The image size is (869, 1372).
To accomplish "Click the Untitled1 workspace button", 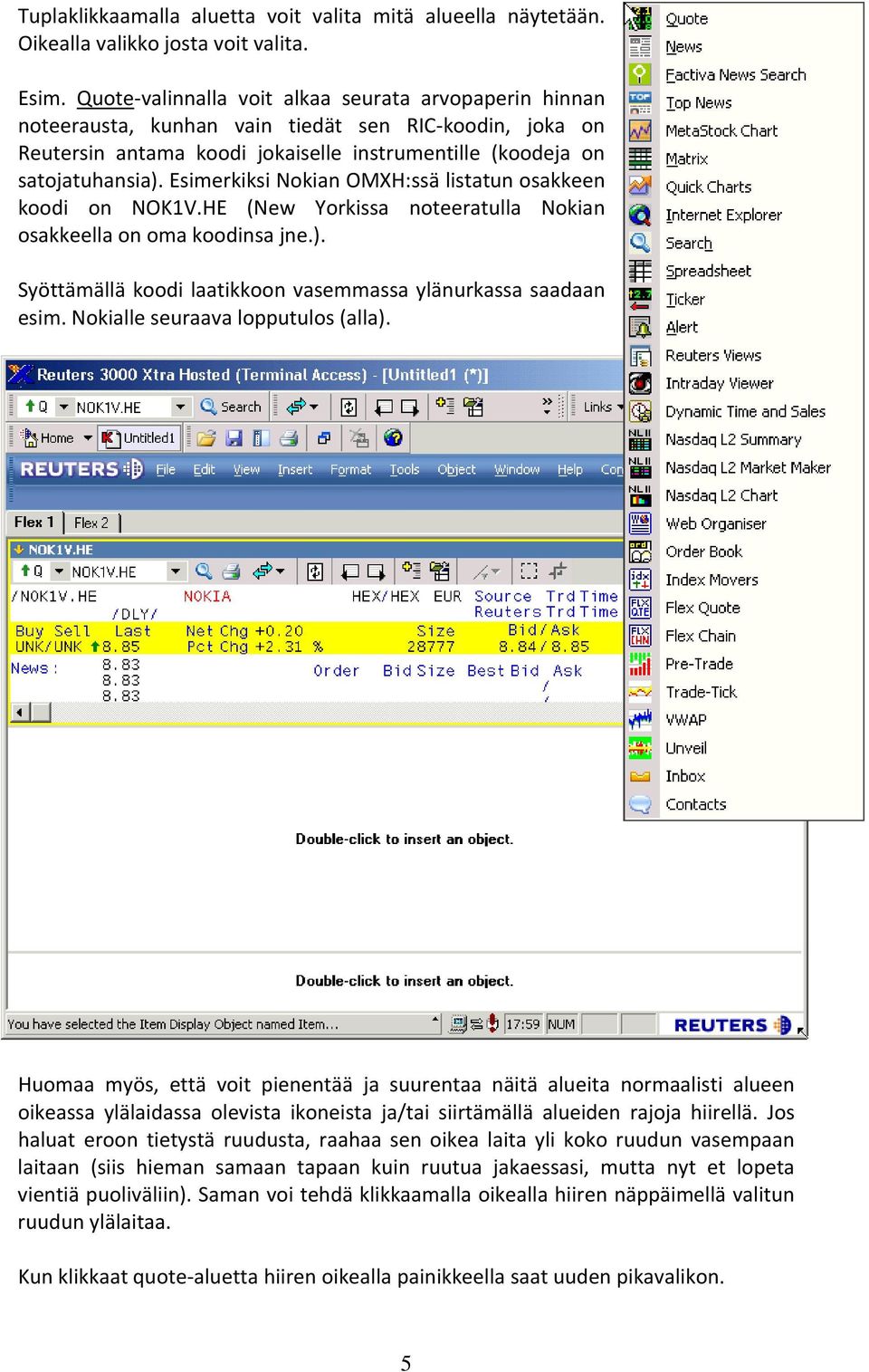I will [x=139, y=438].
